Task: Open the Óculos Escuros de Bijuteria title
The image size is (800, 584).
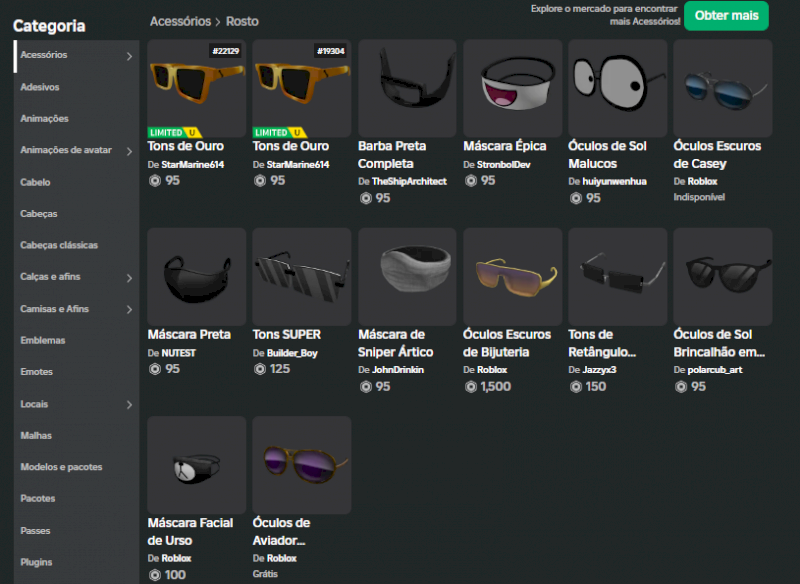Action: (507, 343)
